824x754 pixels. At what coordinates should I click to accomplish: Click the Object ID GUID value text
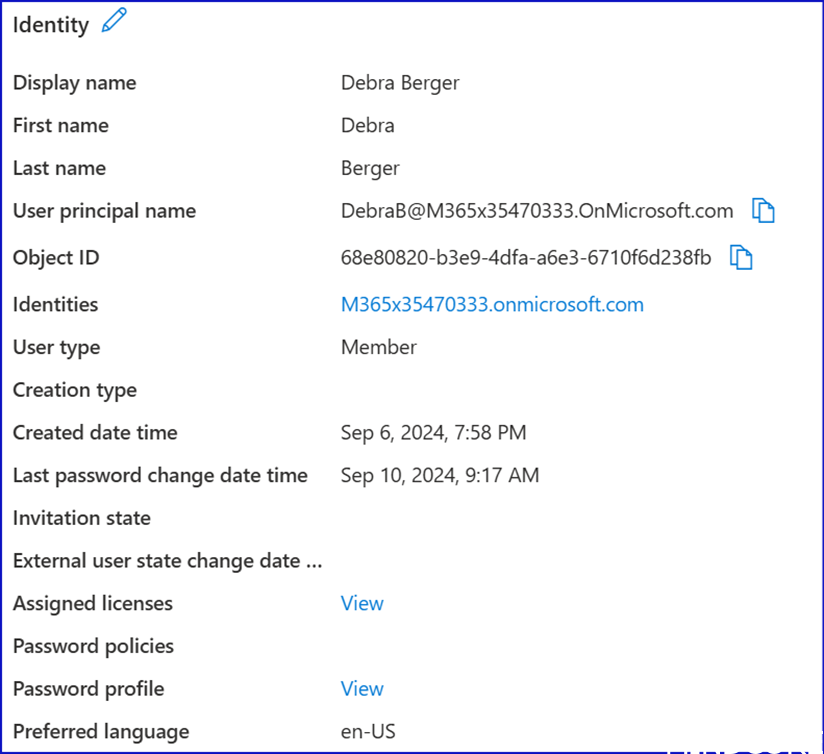pos(526,258)
